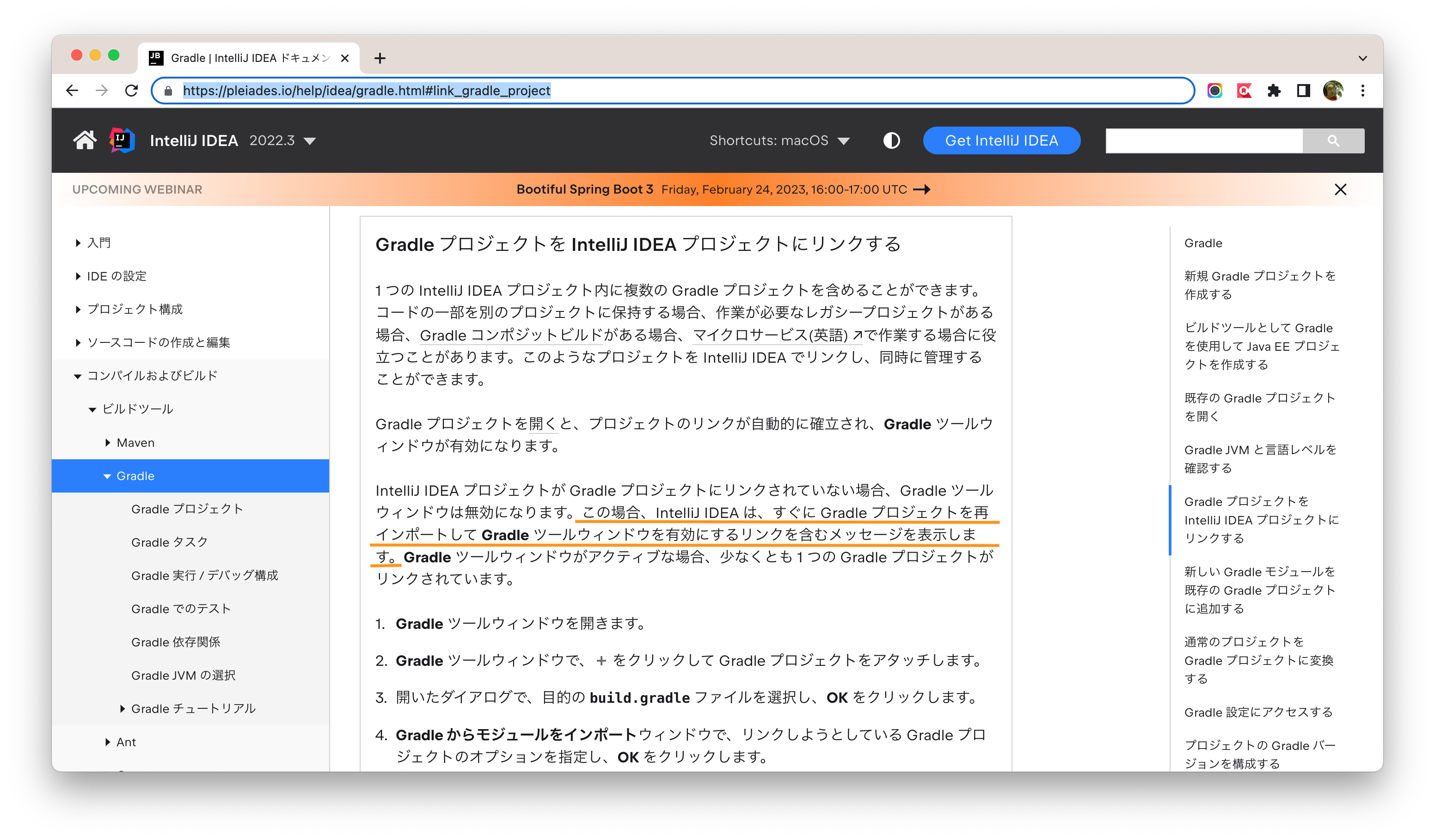
Task: Open the red C extension icon
Action: (x=1244, y=91)
